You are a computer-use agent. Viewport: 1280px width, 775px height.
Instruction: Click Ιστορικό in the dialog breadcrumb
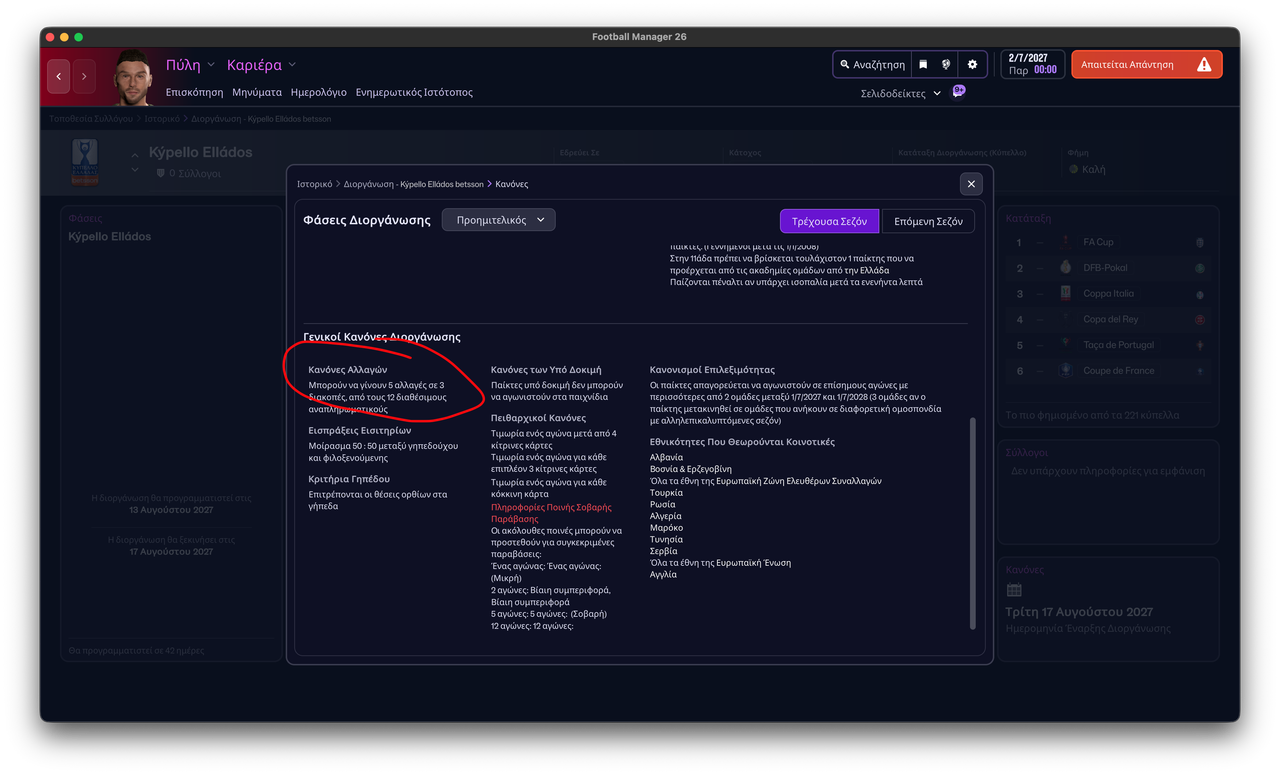coord(314,184)
